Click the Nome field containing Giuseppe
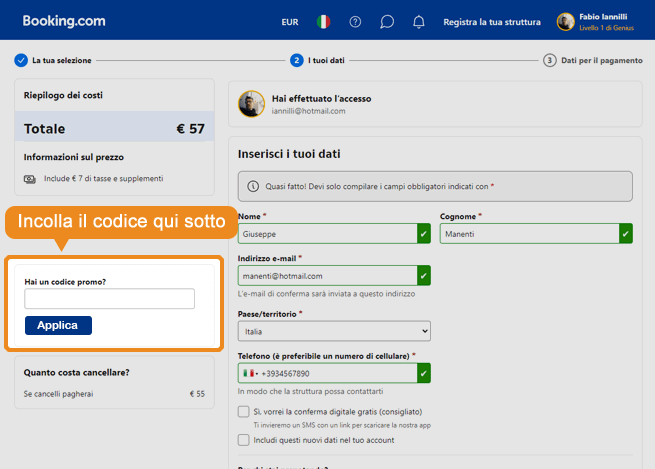This screenshot has width=655, height=469. (327, 234)
